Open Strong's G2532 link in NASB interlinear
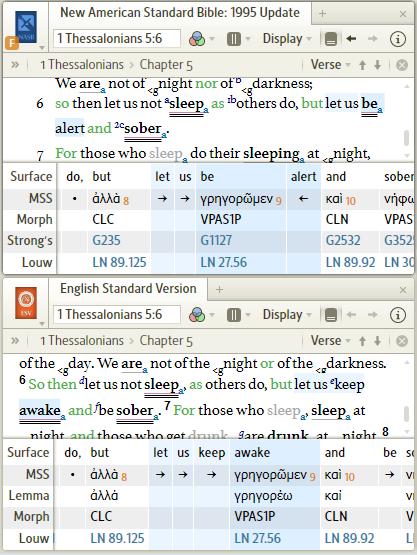417x555 pixels. (x=343, y=241)
